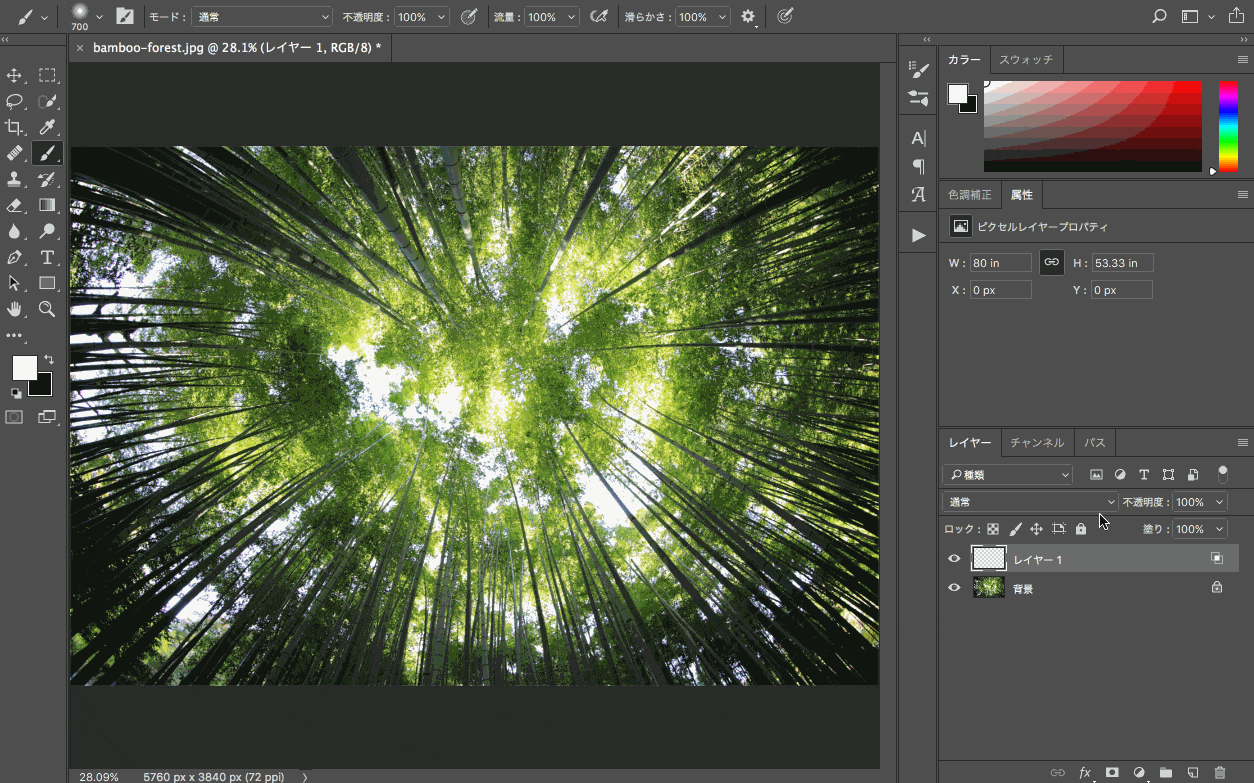Hide layer レイヤー 1 with eye icon
The width and height of the screenshot is (1254, 783).
[954, 559]
